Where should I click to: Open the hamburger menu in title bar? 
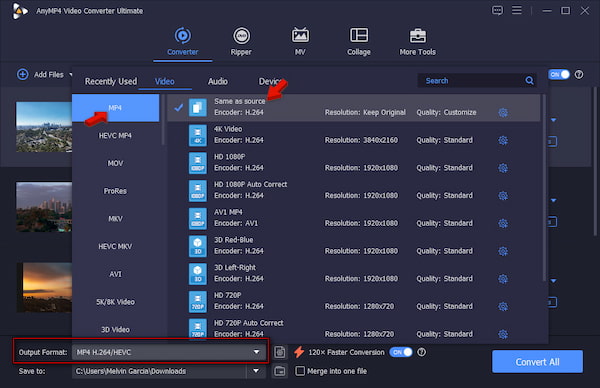point(517,10)
